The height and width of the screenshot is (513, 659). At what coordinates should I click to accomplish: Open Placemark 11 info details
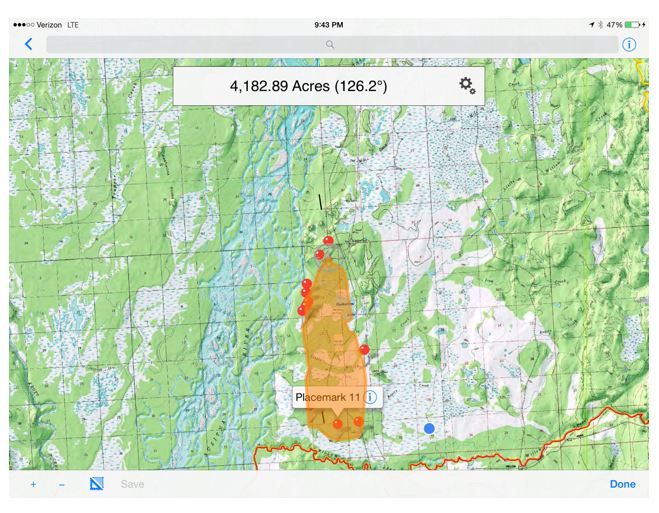coord(371,397)
